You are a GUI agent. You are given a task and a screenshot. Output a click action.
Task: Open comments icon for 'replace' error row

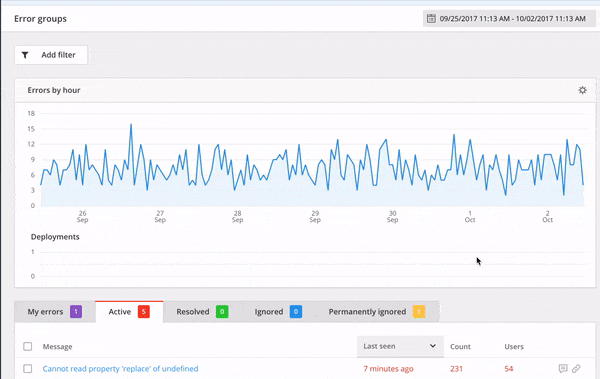click(x=563, y=368)
